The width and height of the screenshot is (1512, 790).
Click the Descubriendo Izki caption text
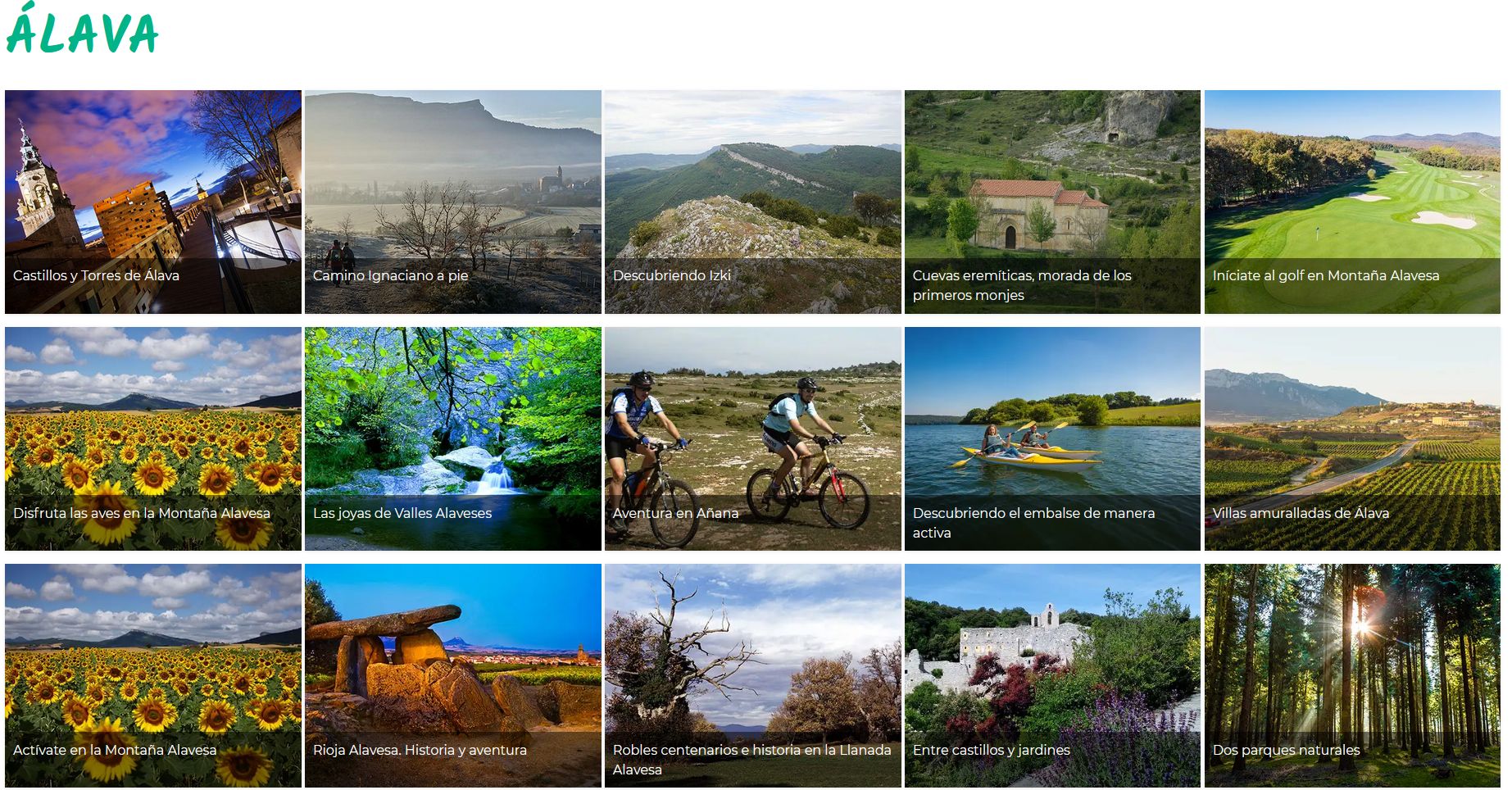point(672,275)
